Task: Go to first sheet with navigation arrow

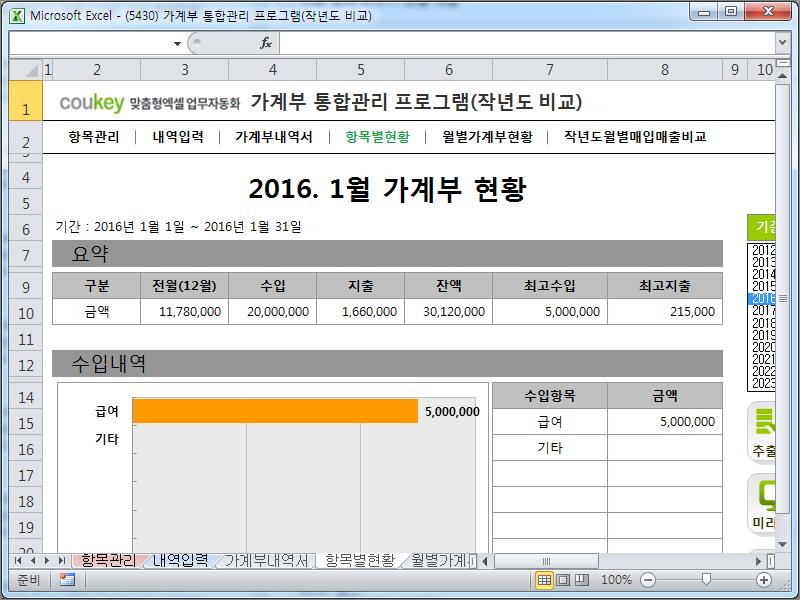Action: click(18, 561)
